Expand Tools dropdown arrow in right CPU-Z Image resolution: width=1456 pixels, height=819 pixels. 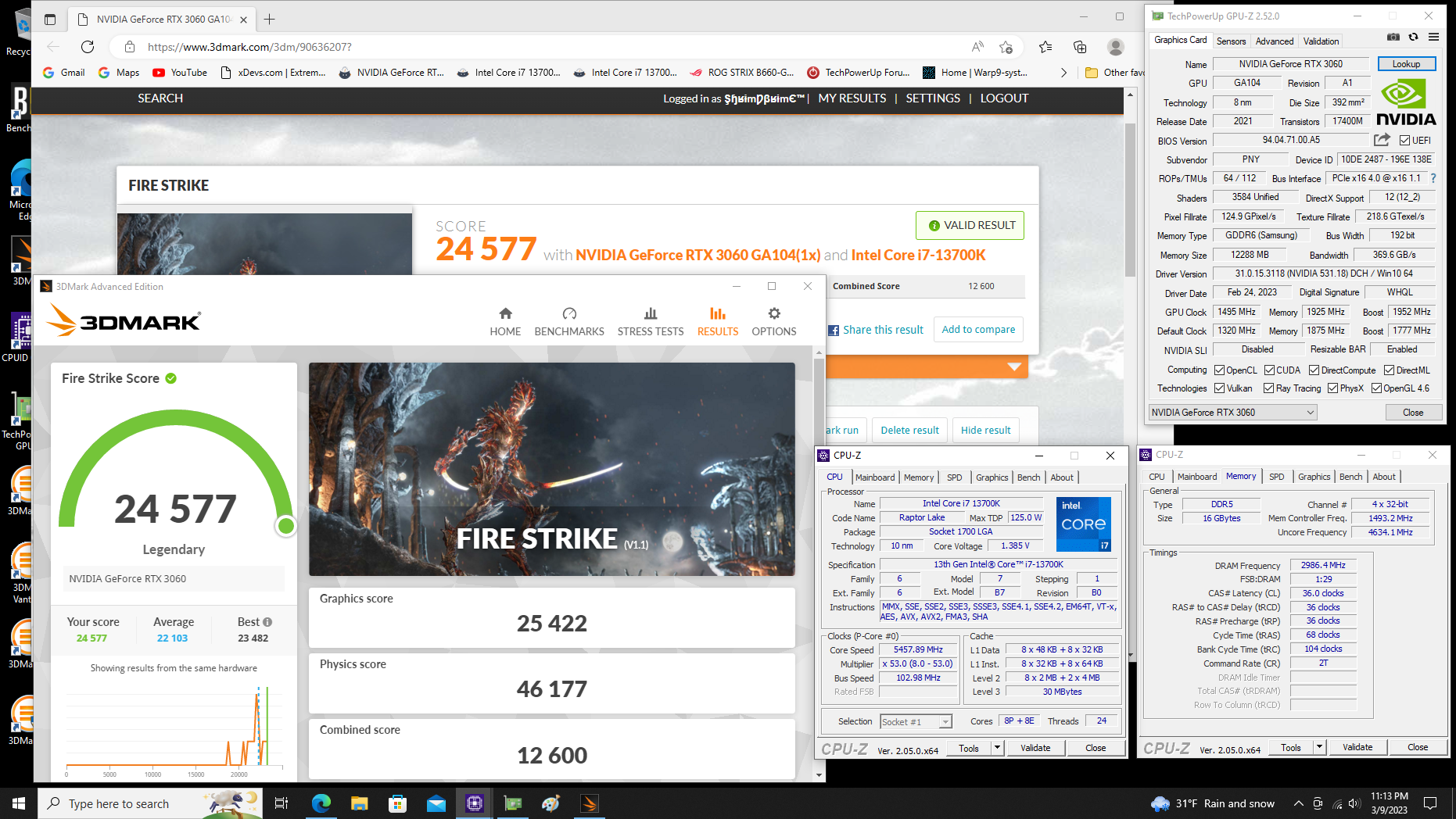pos(1319,747)
